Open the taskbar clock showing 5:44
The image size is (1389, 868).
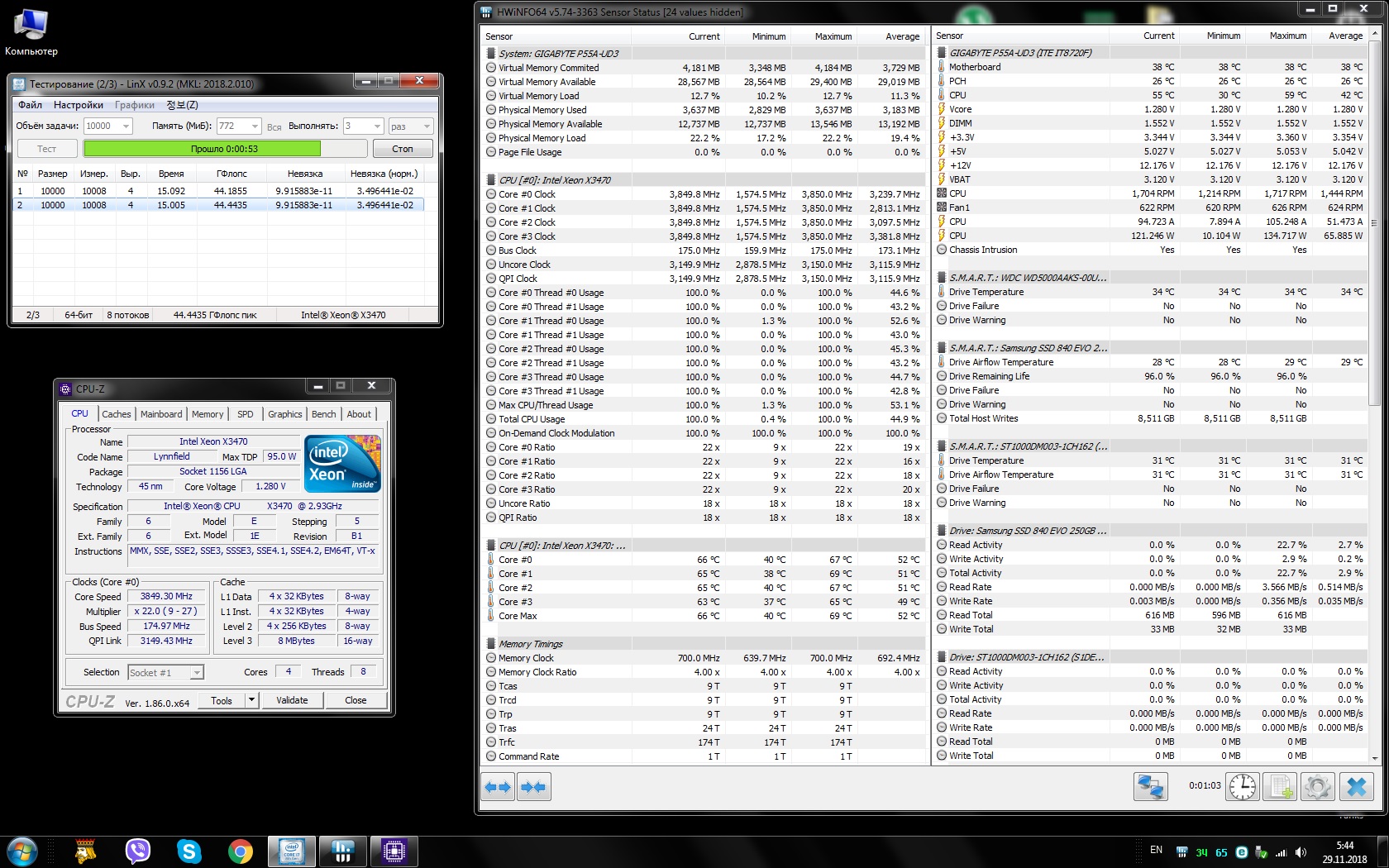1345,852
